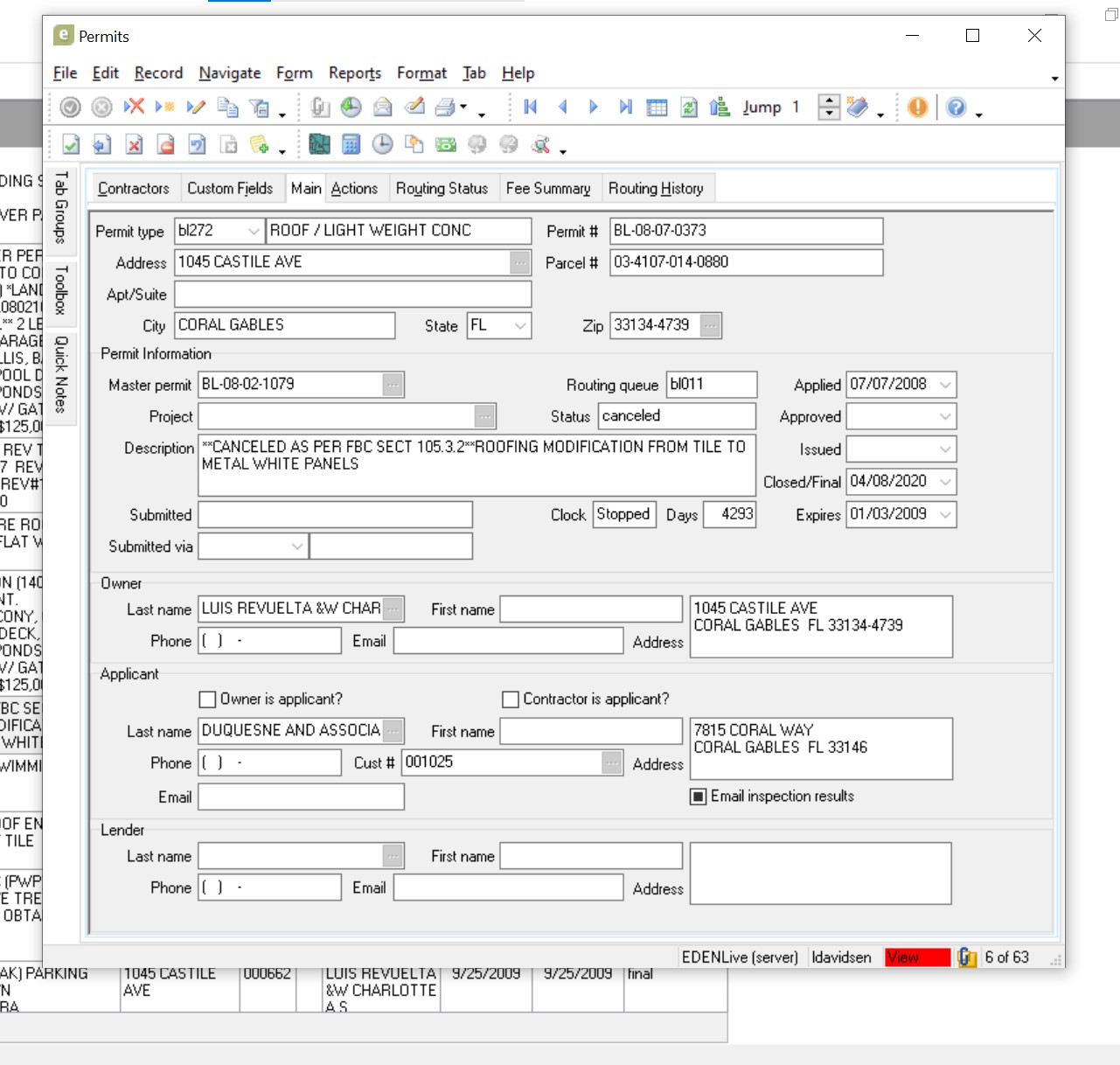
Task: Open the grid table view icon
Action: pos(657,108)
